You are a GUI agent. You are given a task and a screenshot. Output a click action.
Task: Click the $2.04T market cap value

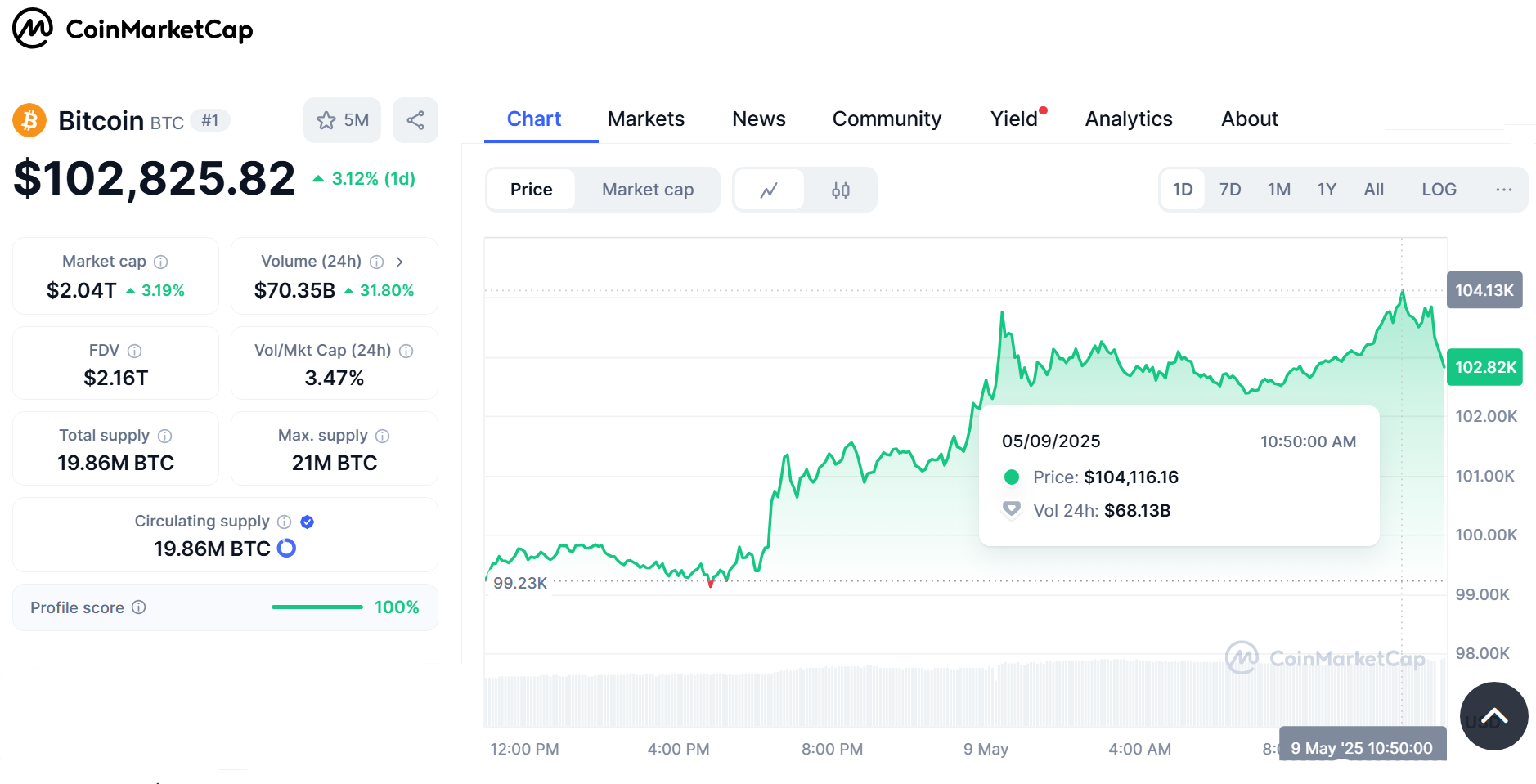(82, 290)
